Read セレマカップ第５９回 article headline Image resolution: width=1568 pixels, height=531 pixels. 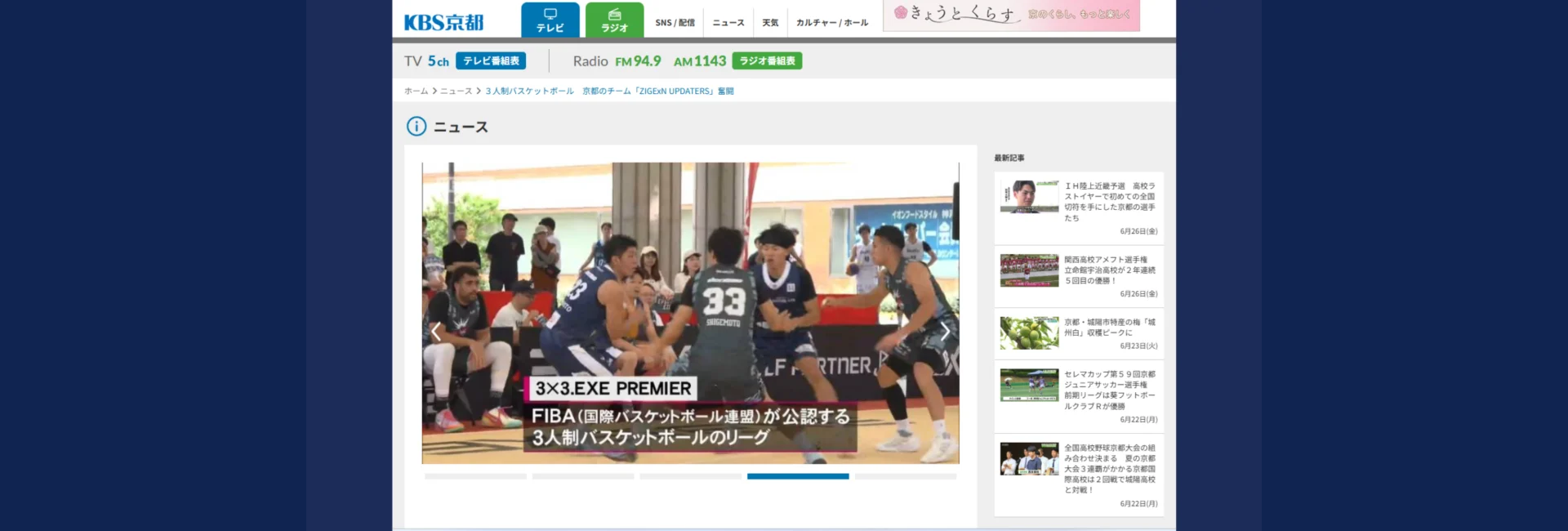(1110, 390)
